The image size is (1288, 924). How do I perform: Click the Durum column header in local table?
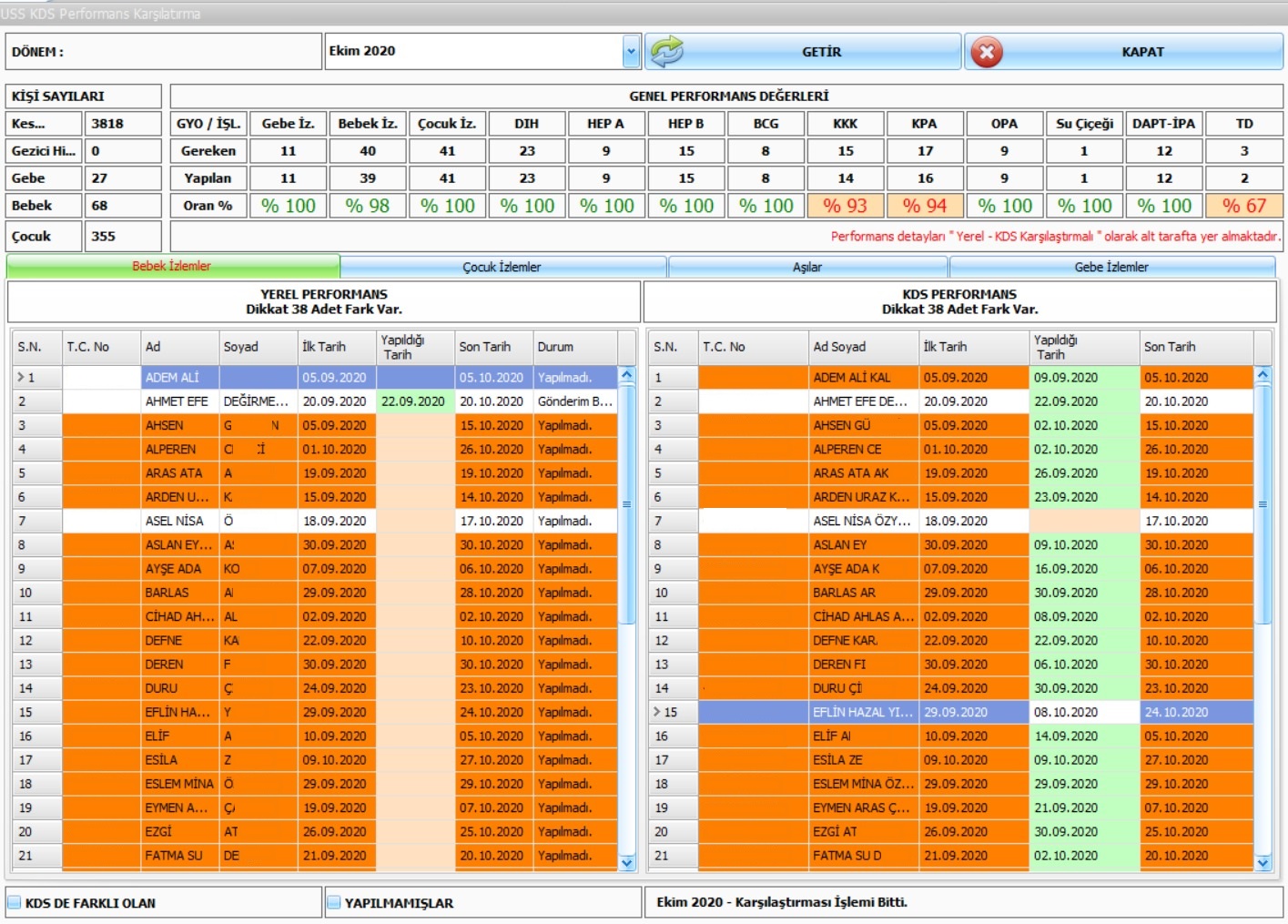click(573, 347)
